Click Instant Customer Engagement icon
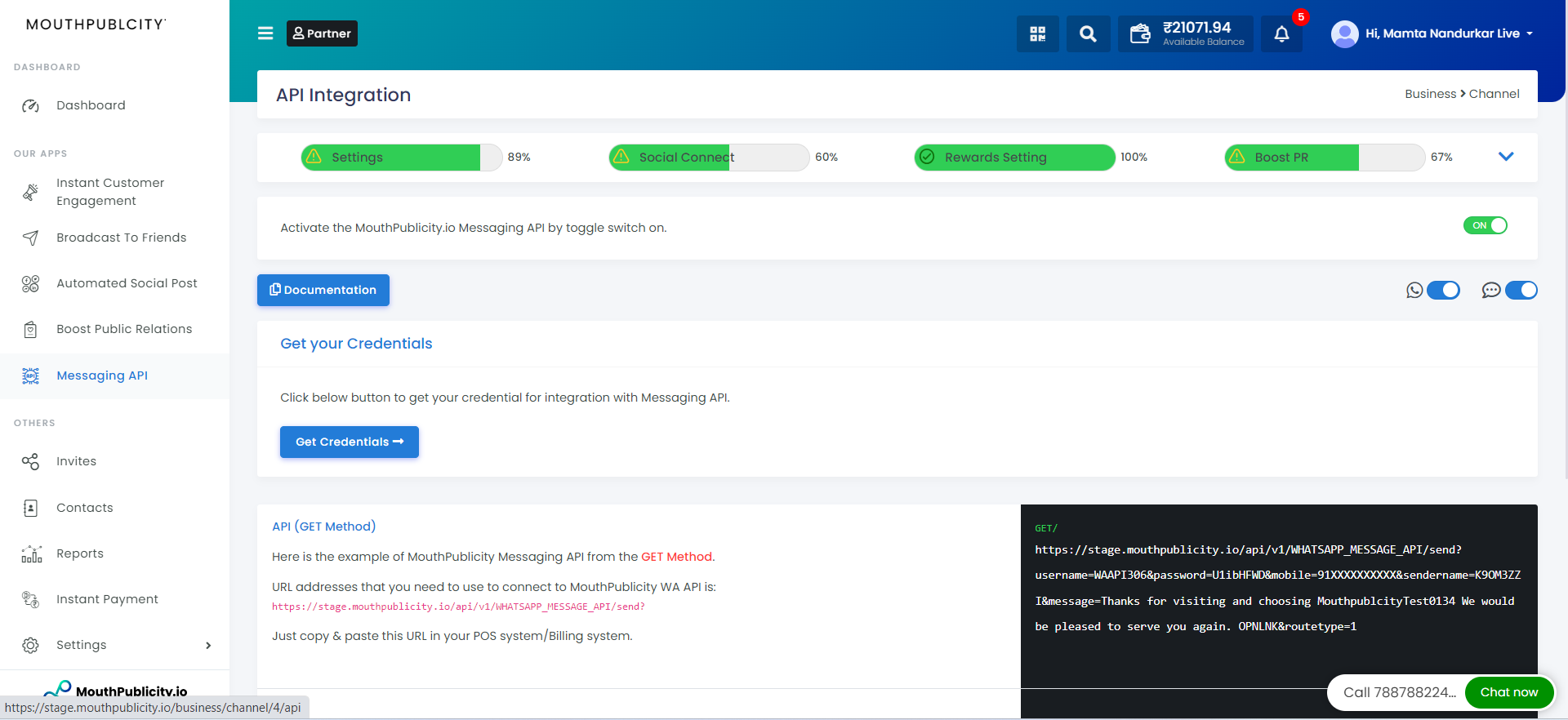 pyautogui.click(x=30, y=192)
